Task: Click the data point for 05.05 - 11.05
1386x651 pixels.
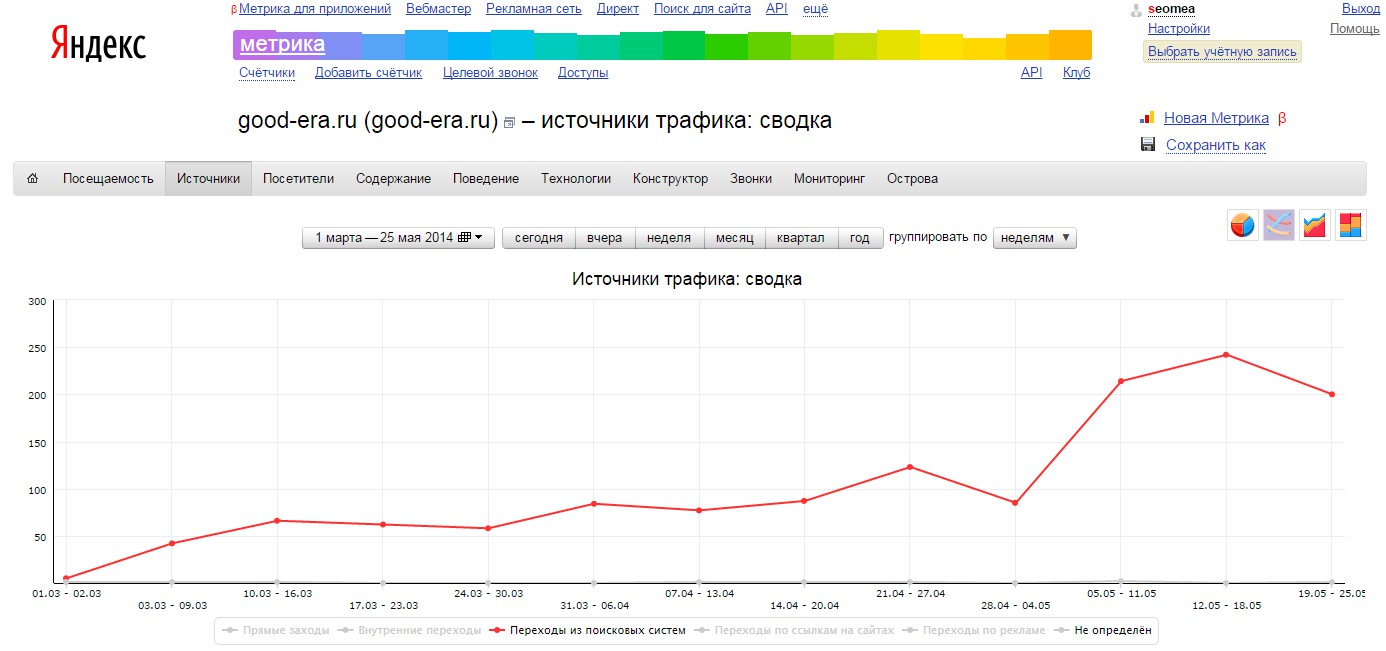Action: [x=1121, y=381]
